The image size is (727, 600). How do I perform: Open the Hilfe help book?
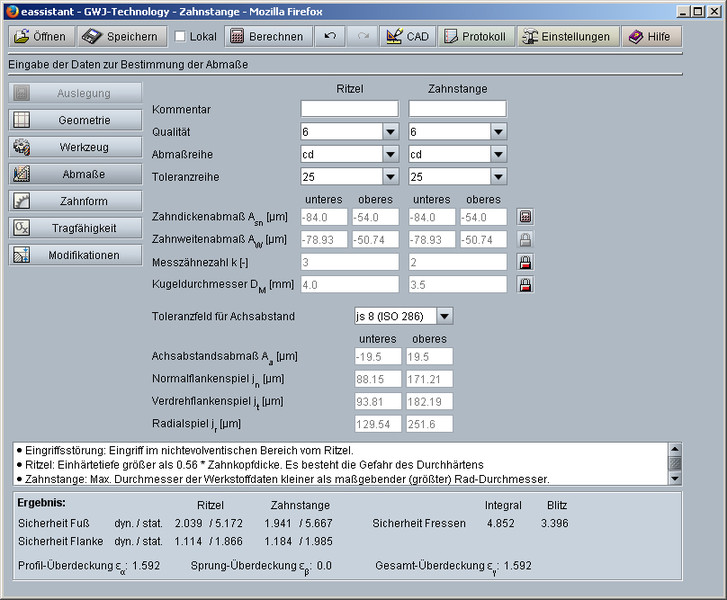tap(651, 37)
